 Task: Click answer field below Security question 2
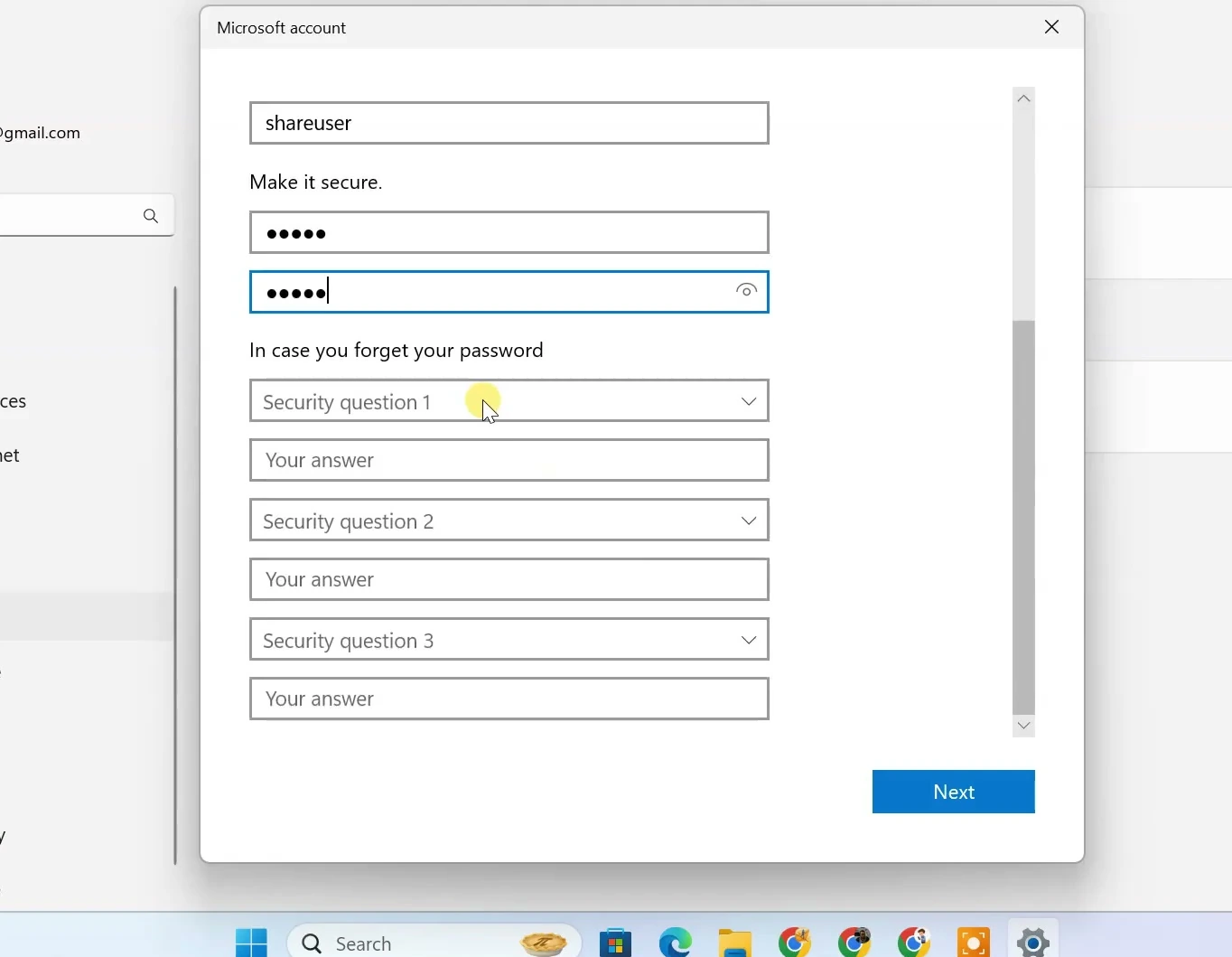pyautogui.click(x=509, y=580)
